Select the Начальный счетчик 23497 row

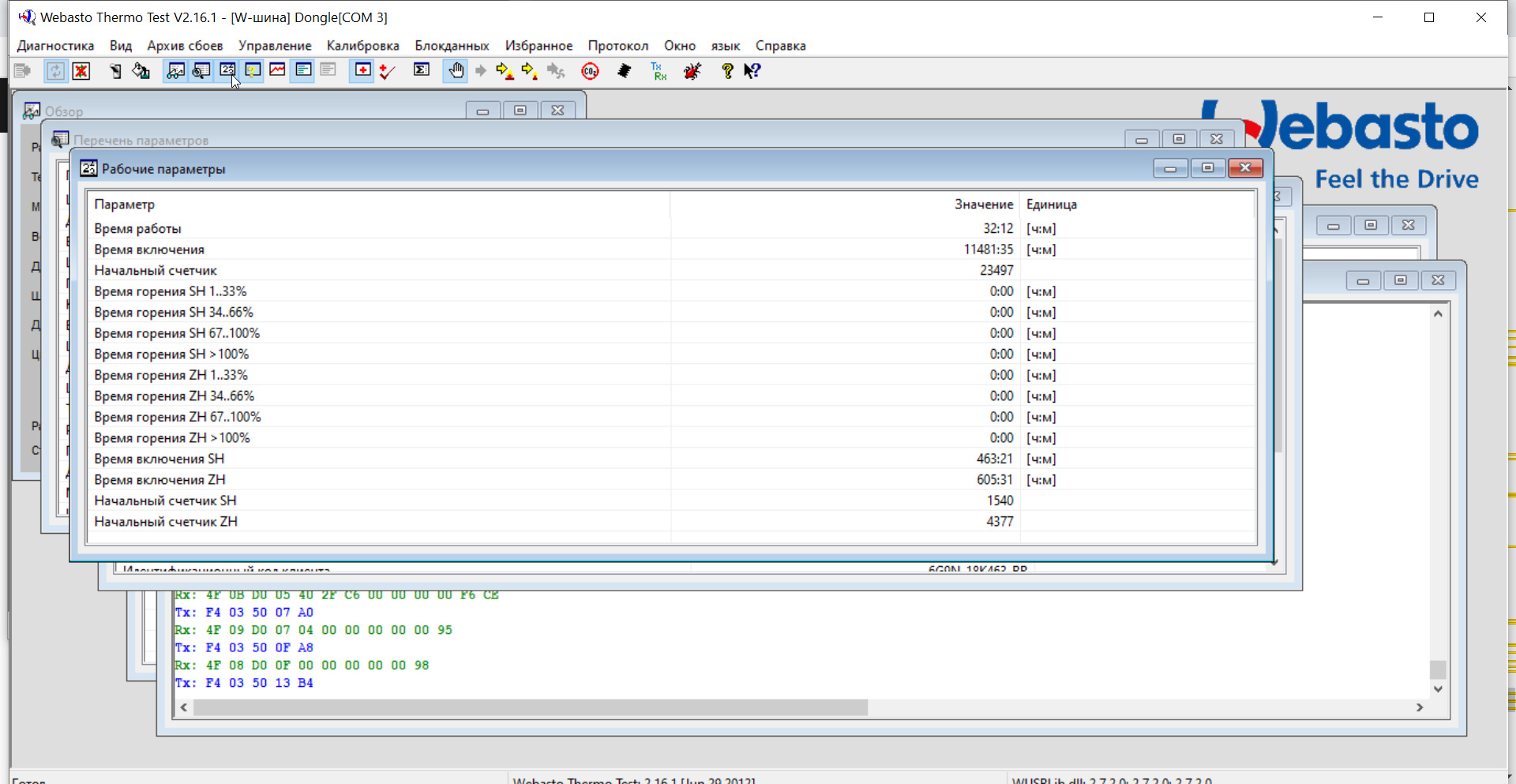671,270
